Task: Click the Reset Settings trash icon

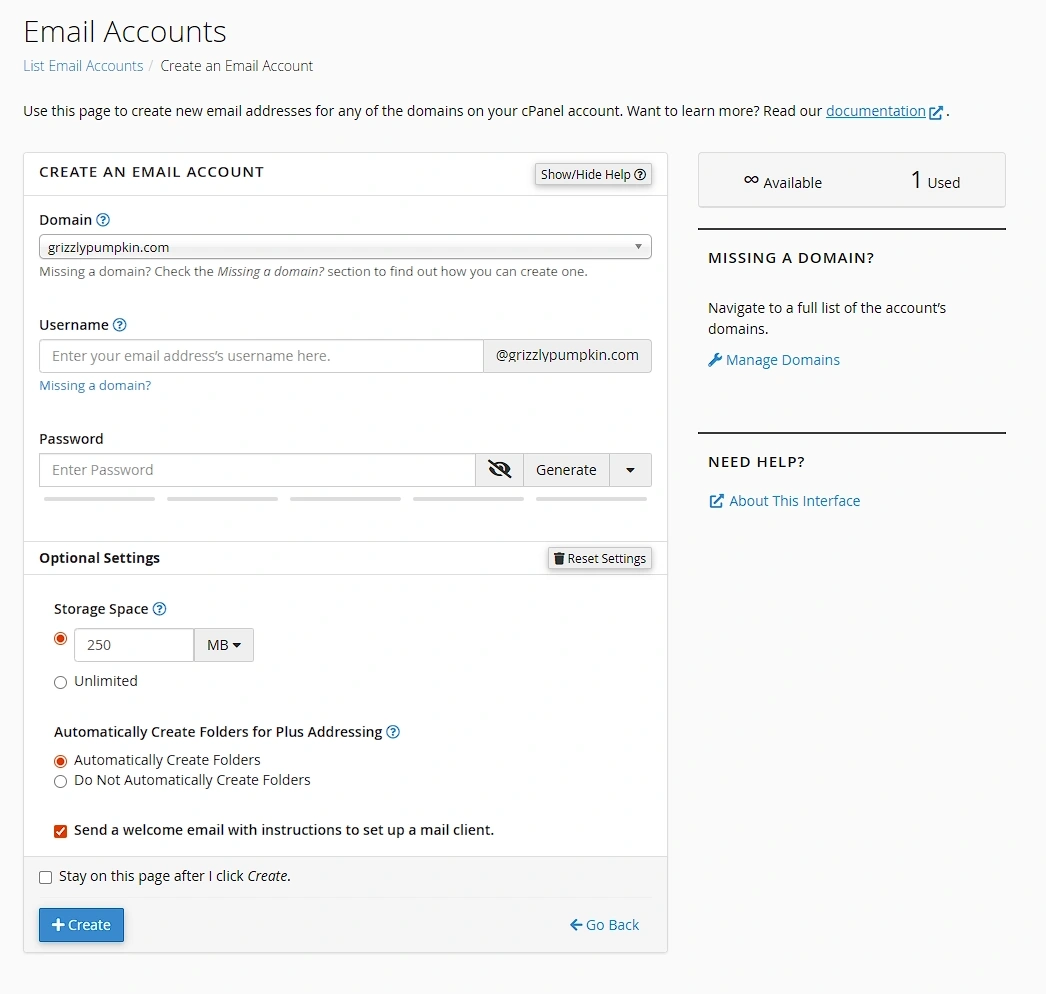Action: pos(560,558)
